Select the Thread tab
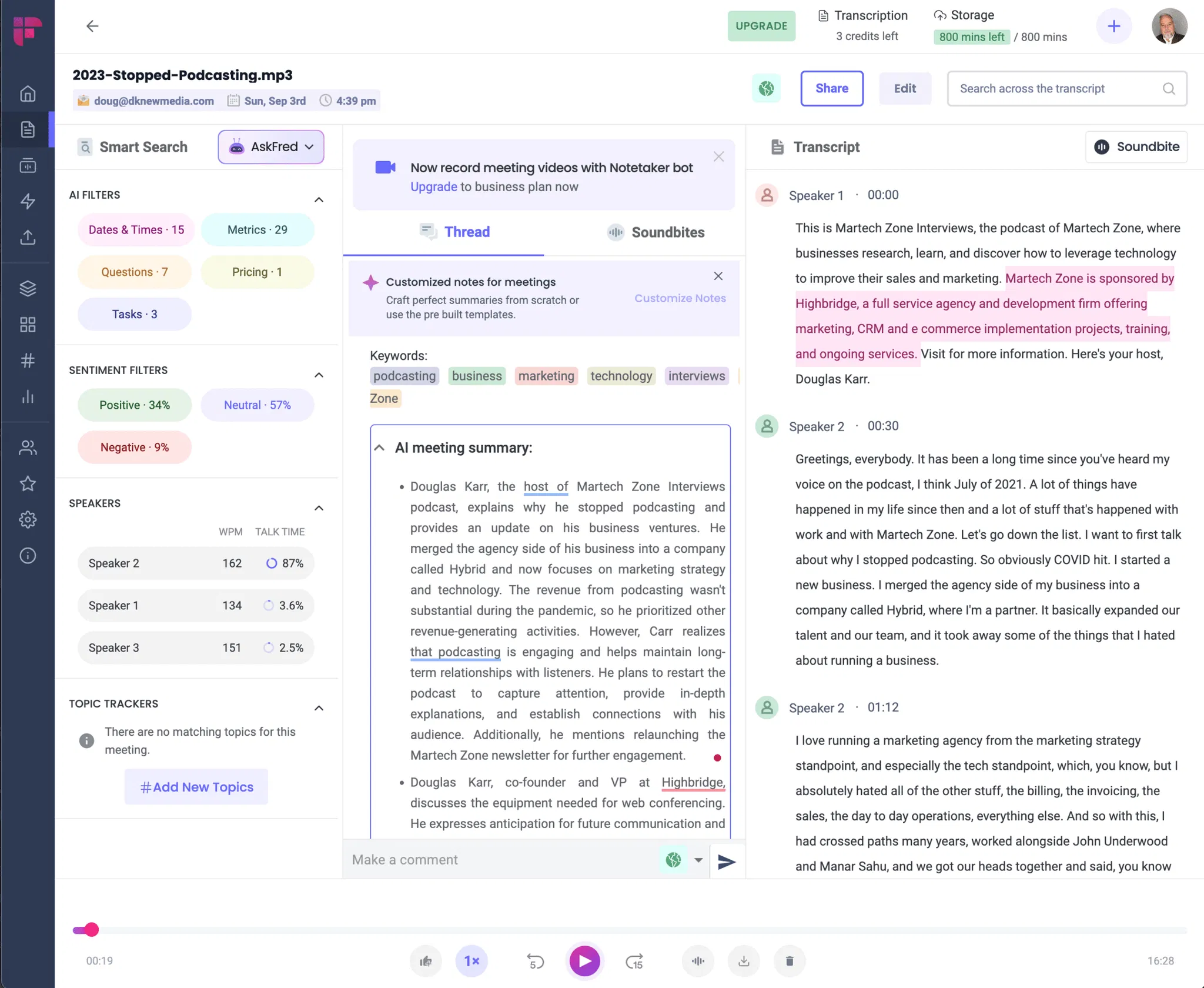 tap(454, 232)
